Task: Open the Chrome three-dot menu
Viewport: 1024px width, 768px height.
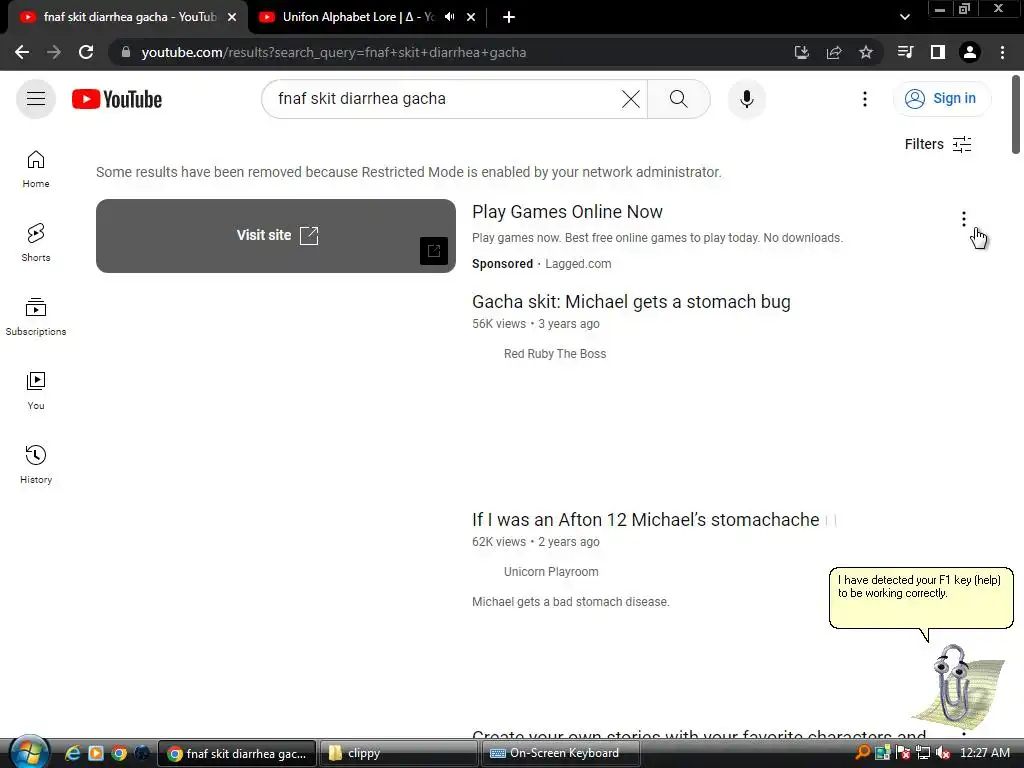Action: pos(1002,52)
